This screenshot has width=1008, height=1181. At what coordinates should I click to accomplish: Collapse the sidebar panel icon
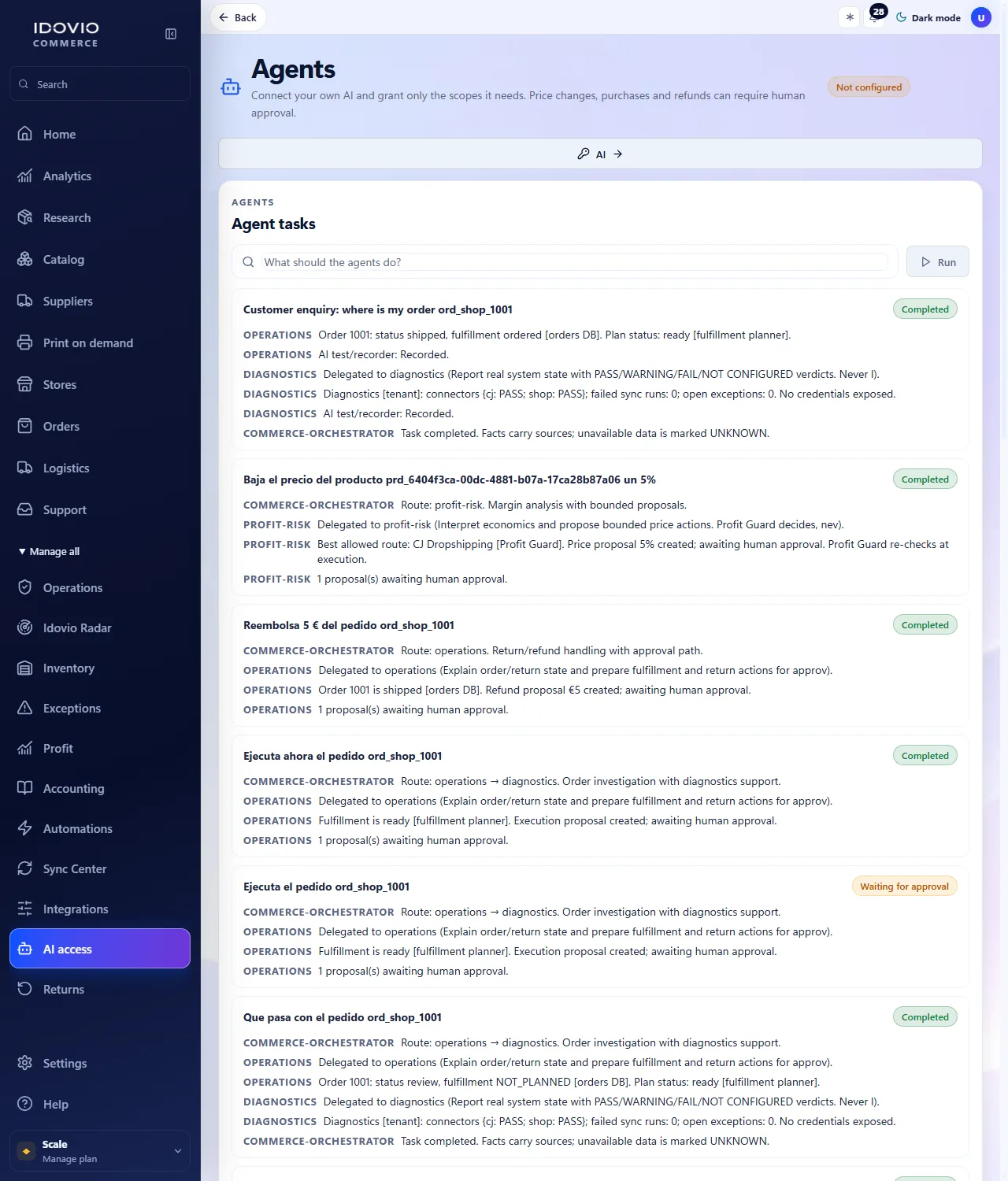point(171,34)
